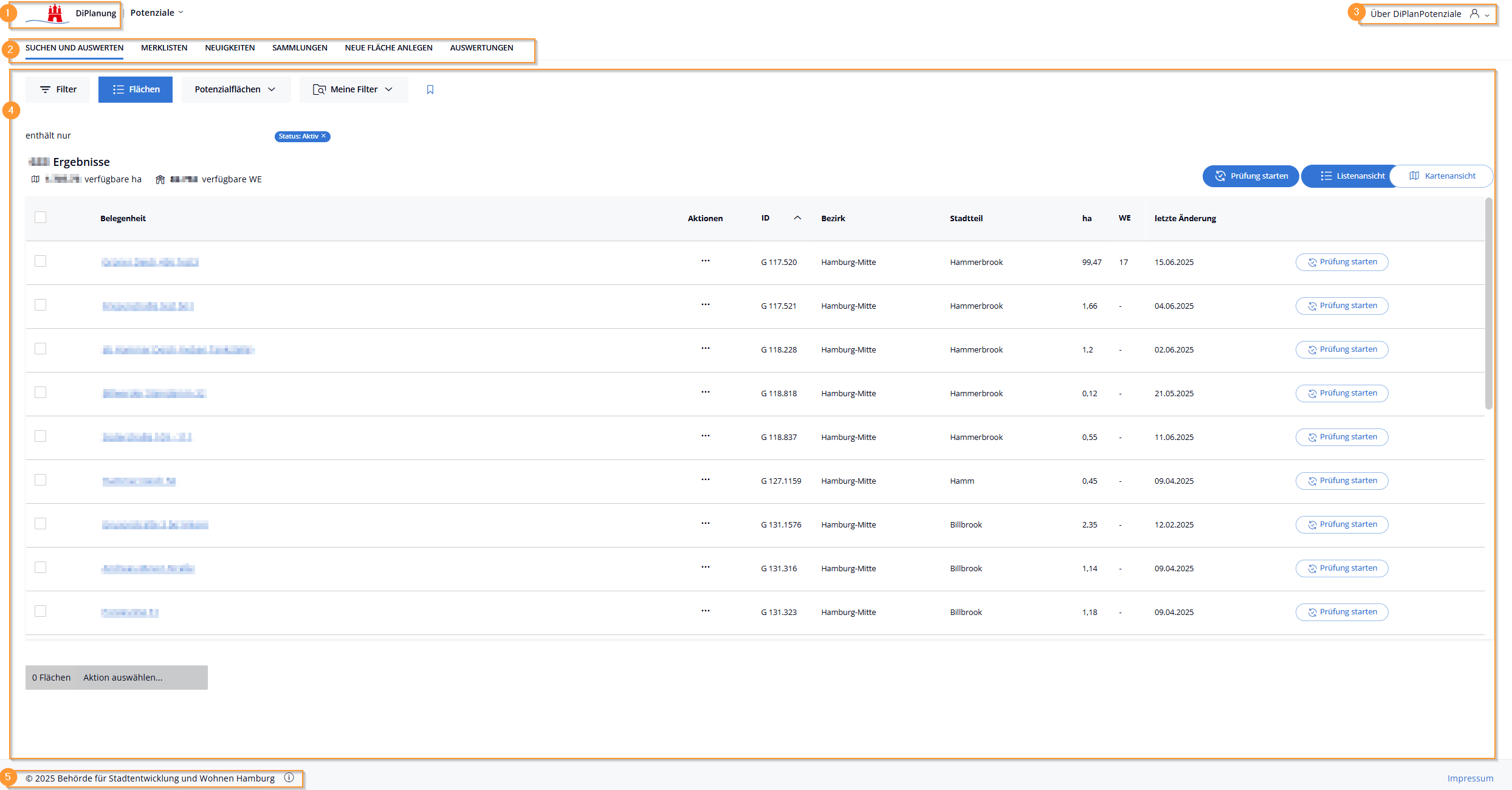Expand the Potenzialflächen dropdown

pyautogui.click(x=236, y=89)
